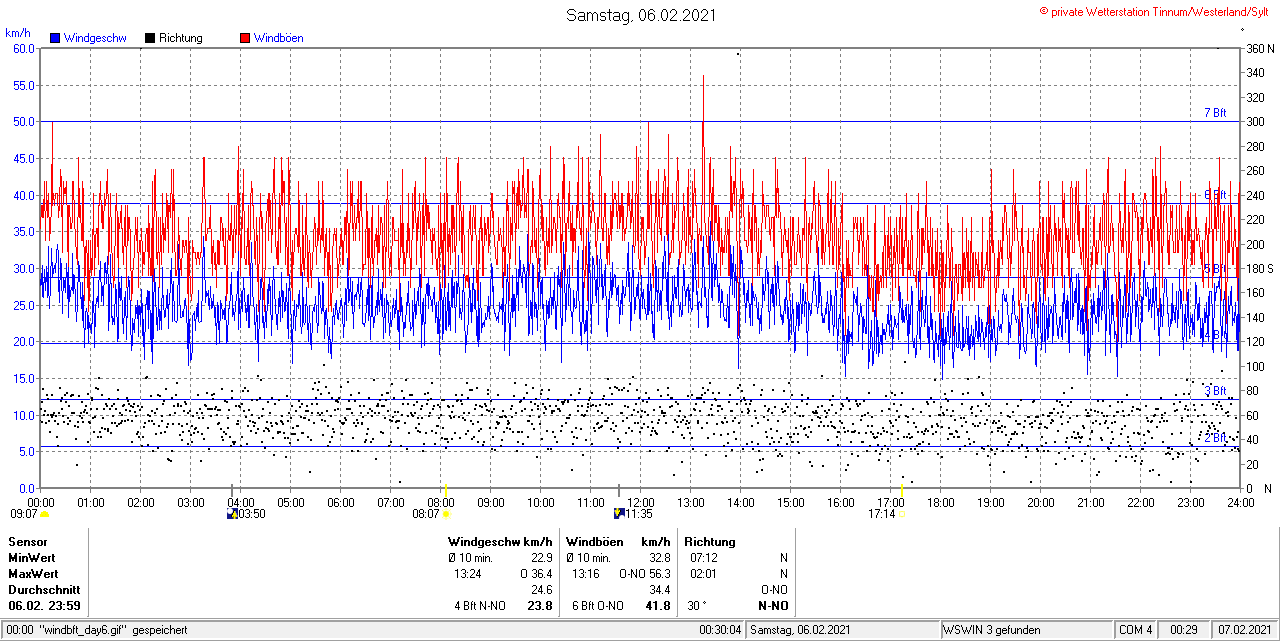
Task: Click the direction time 07:12
Action: pos(704,558)
